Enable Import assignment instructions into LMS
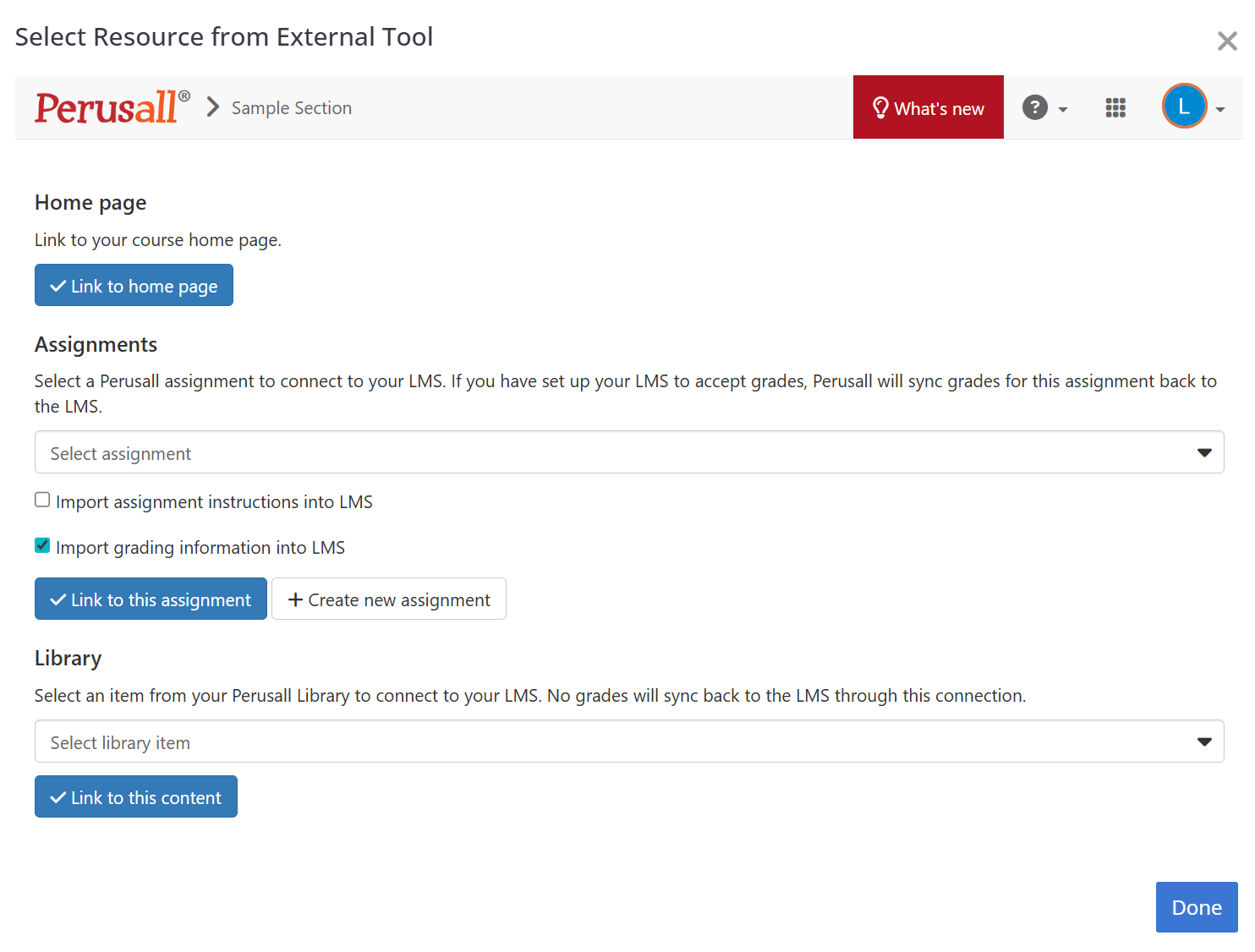 (42, 500)
